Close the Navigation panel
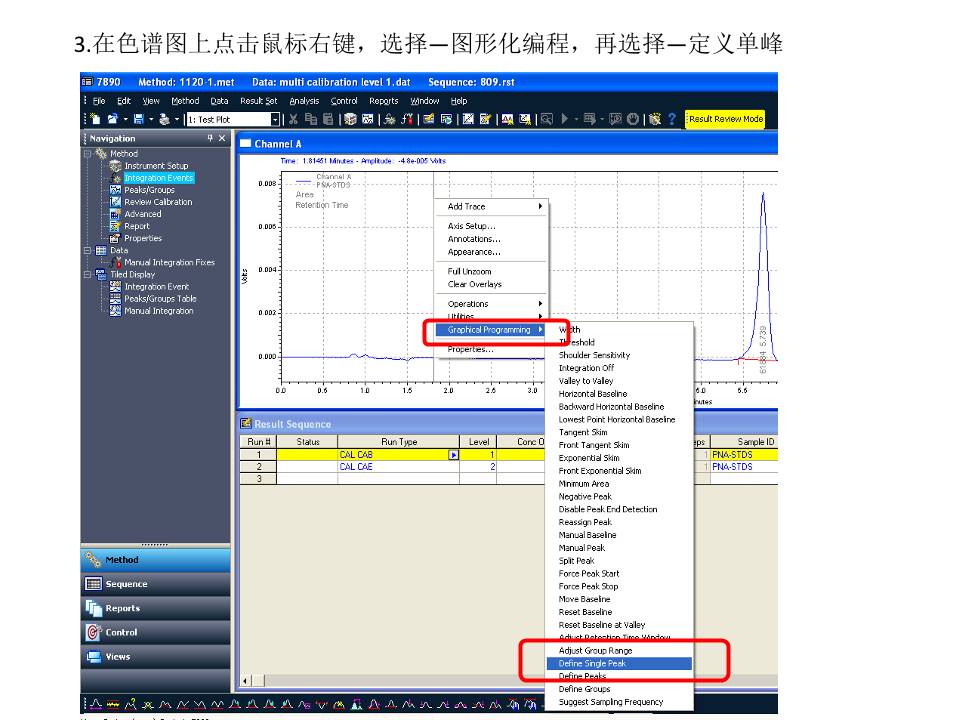 click(222, 138)
